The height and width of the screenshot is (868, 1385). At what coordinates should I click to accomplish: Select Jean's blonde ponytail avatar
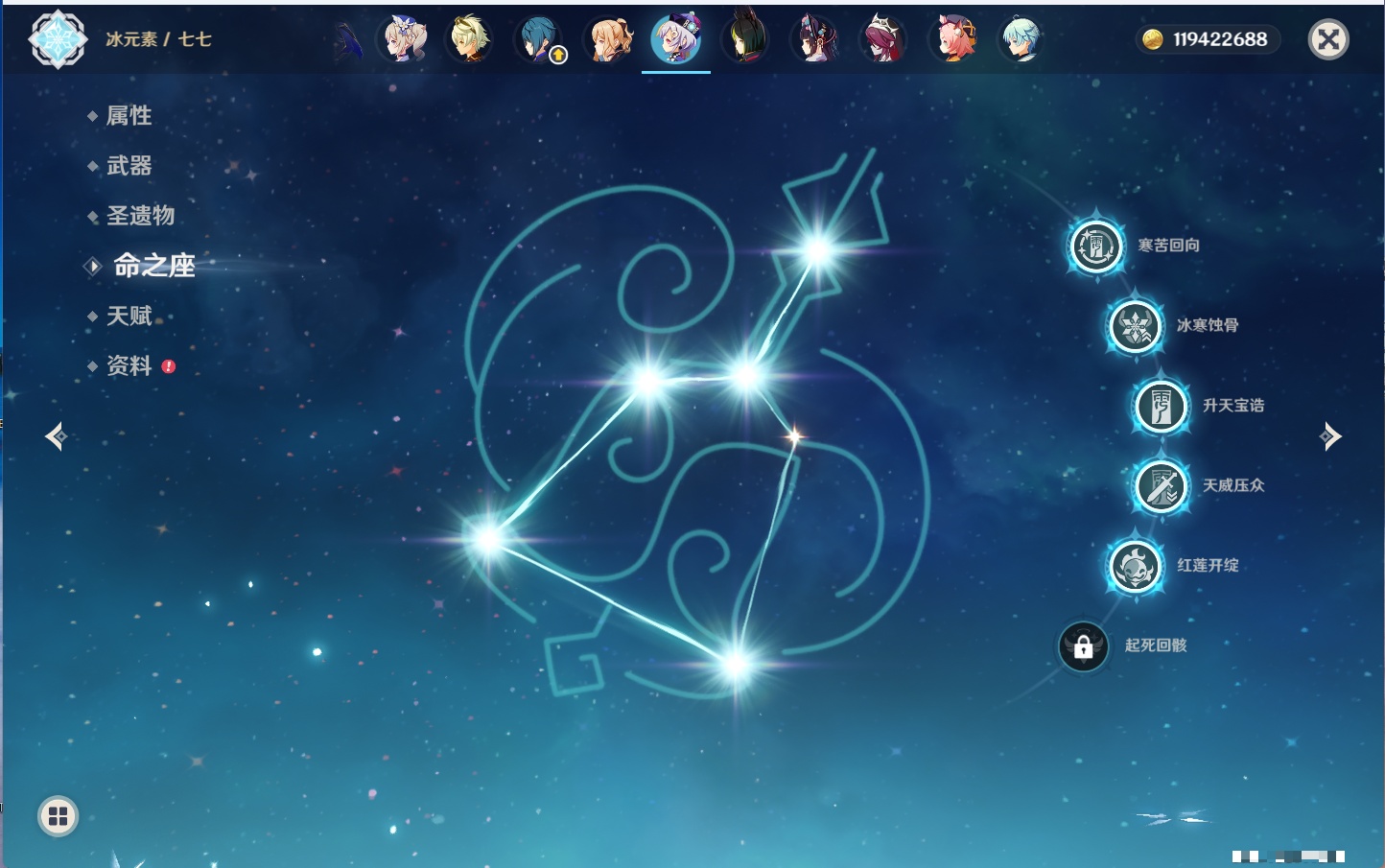pos(609,39)
